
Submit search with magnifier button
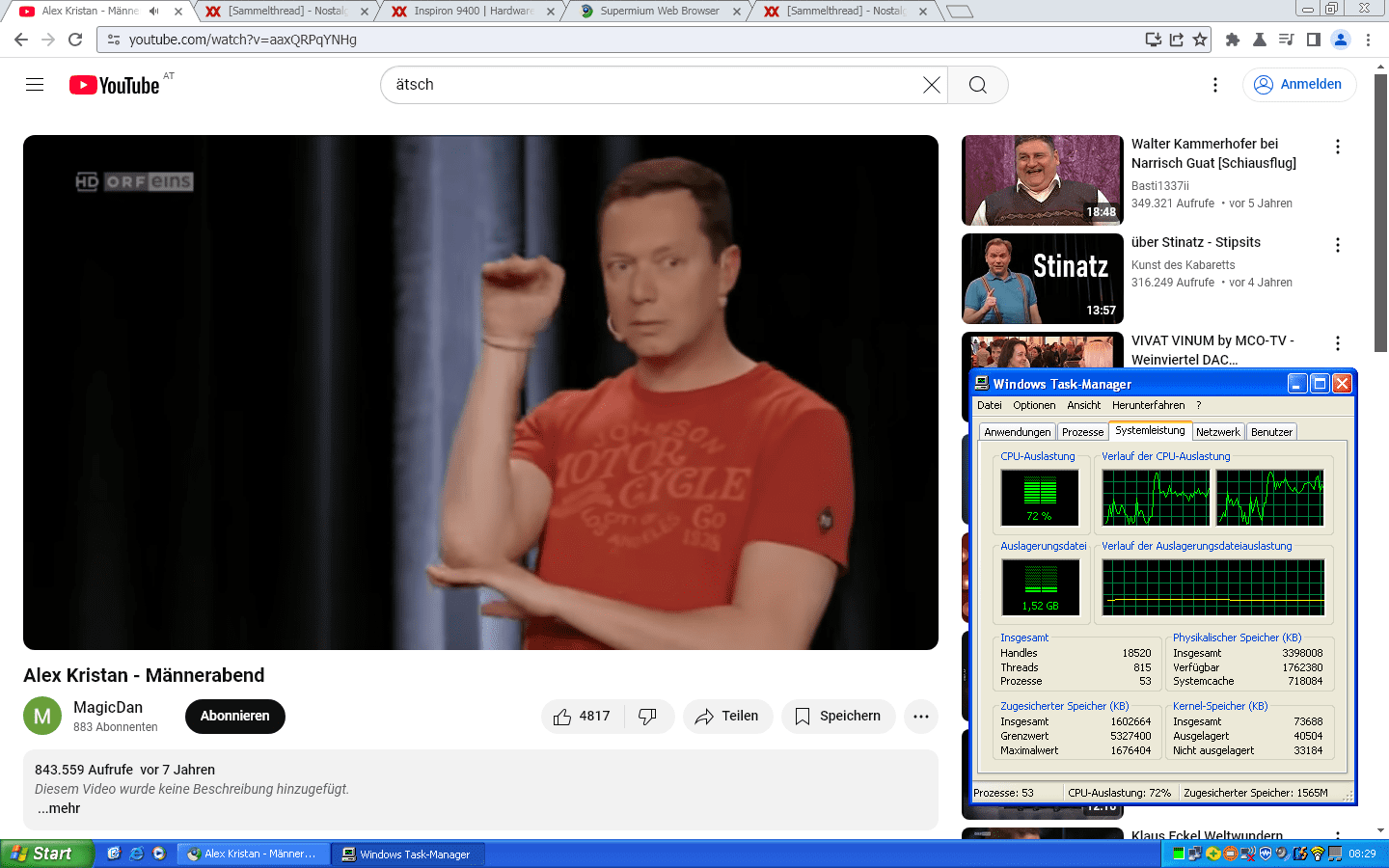(x=978, y=85)
